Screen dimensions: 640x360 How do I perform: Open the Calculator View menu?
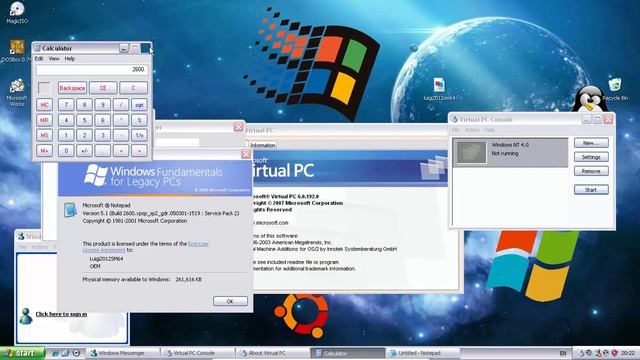(54, 59)
